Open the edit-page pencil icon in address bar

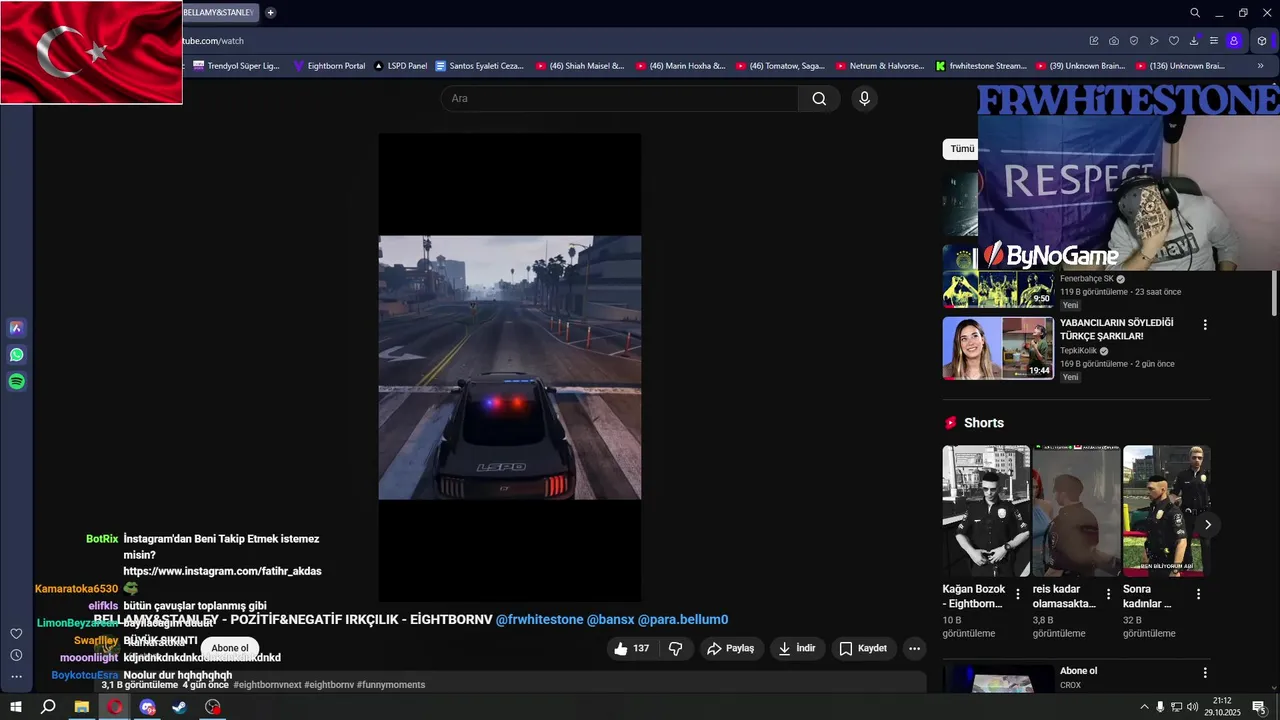click(1094, 41)
